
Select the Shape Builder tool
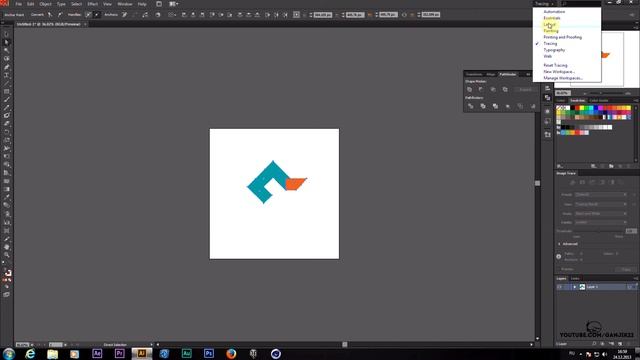click(7, 164)
